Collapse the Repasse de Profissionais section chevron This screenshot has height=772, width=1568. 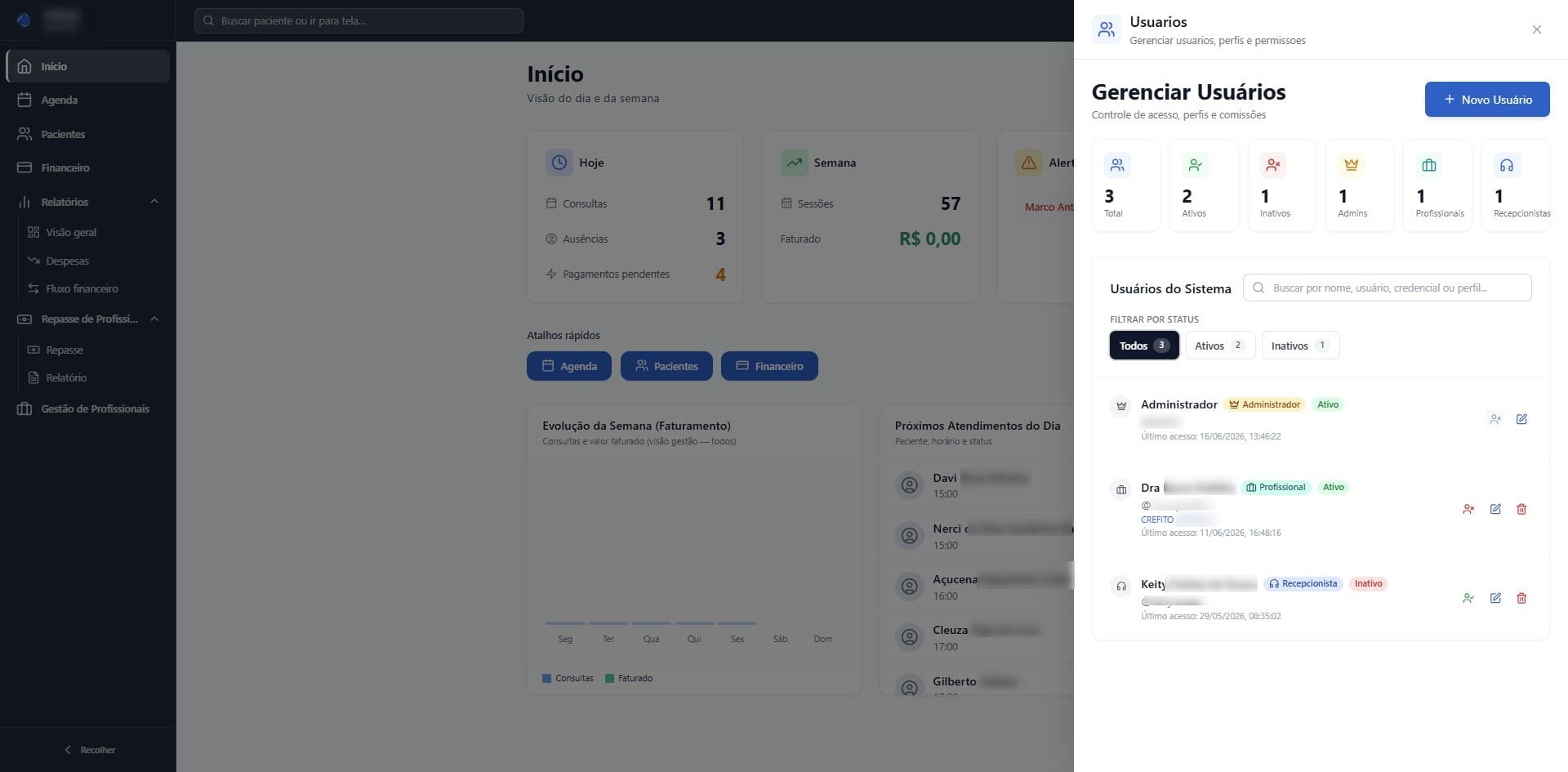[x=154, y=319]
